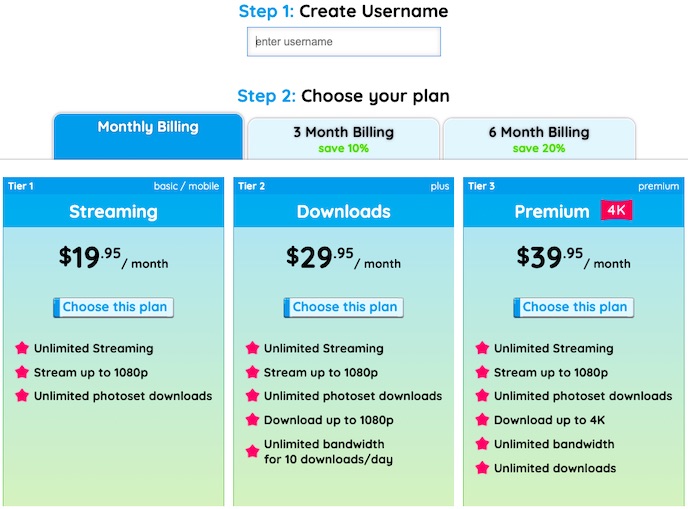The width and height of the screenshot is (688, 509).
Task: Click star beside 10 downloads/day bandwidth
Action: point(252,452)
